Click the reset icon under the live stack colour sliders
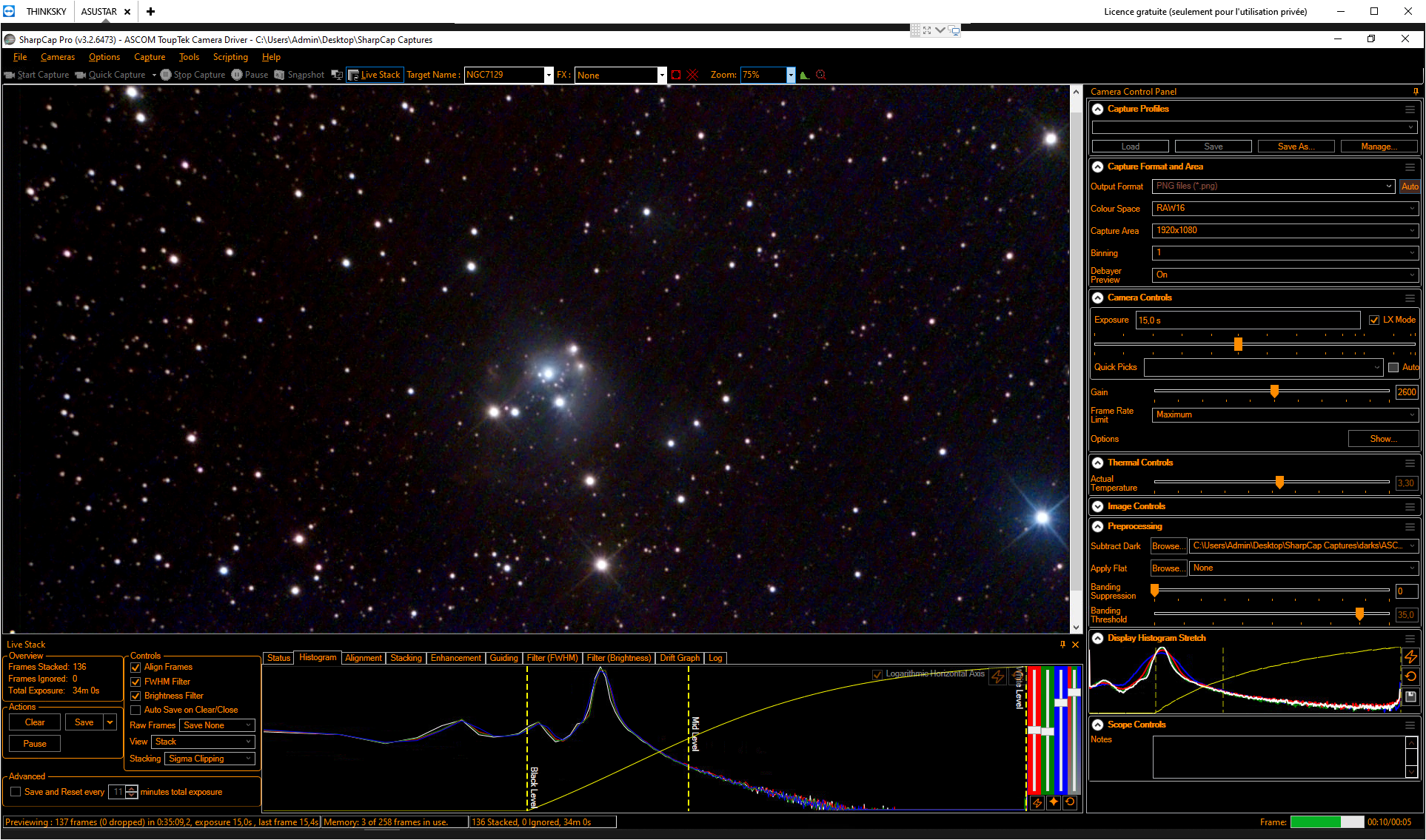The height and width of the screenshot is (840, 1426). [1070, 803]
